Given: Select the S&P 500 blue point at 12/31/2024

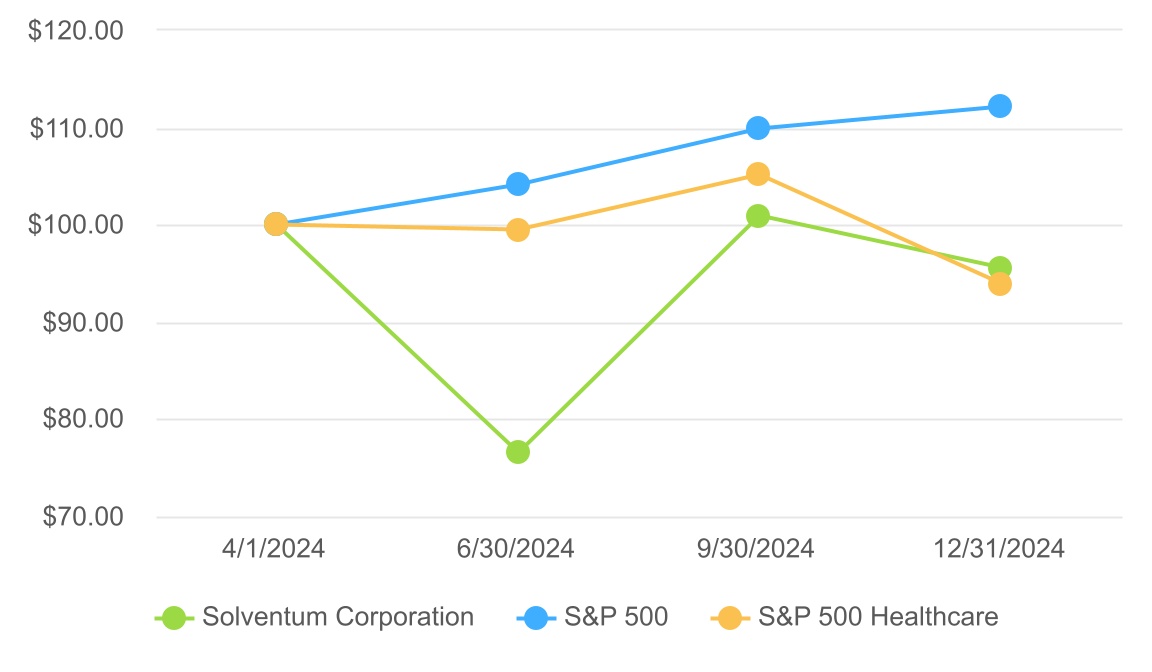Looking at the screenshot, I should click(999, 106).
